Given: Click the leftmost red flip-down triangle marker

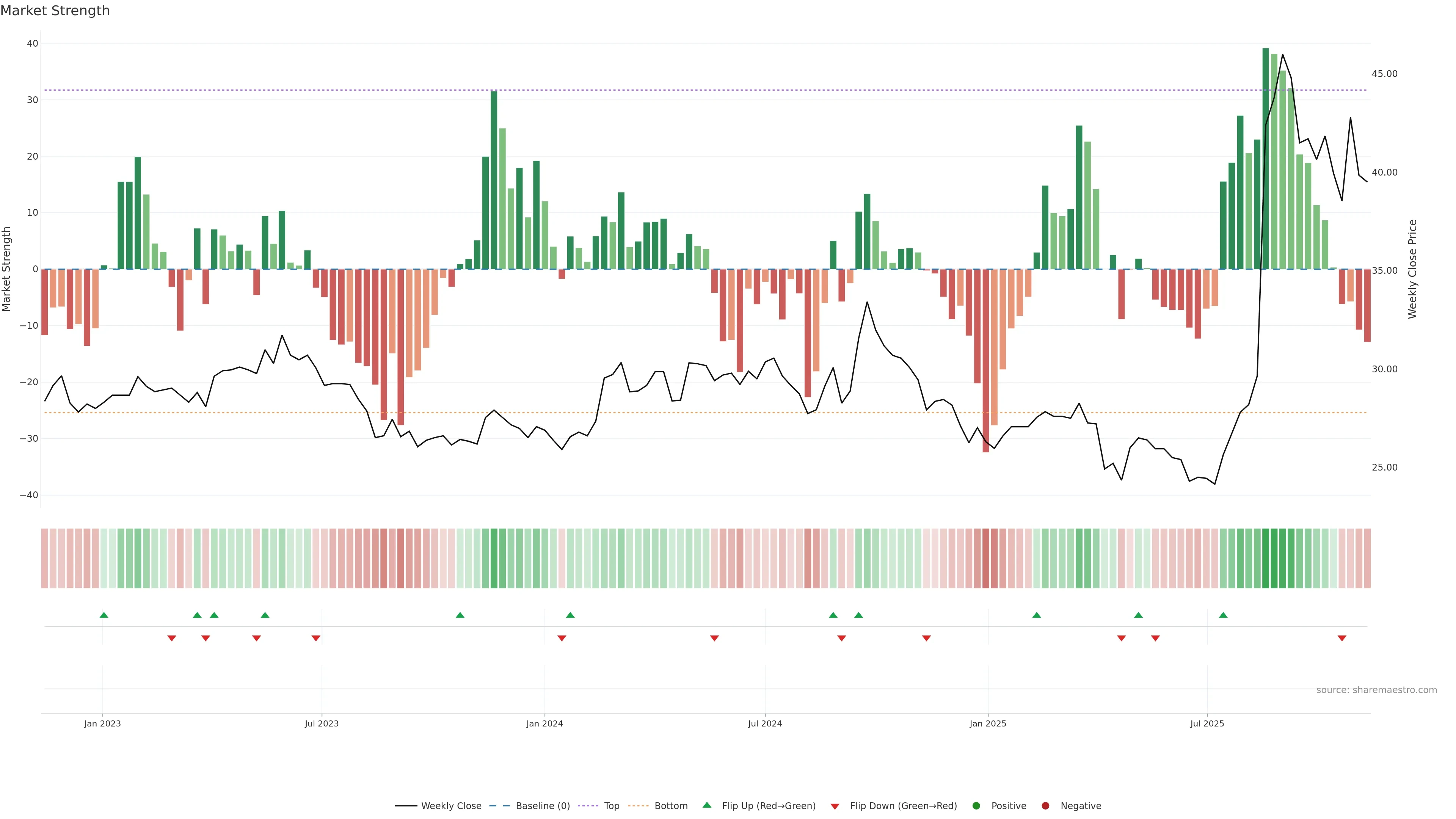Looking at the screenshot, I should pyautogui.click(x=172, y=638).
